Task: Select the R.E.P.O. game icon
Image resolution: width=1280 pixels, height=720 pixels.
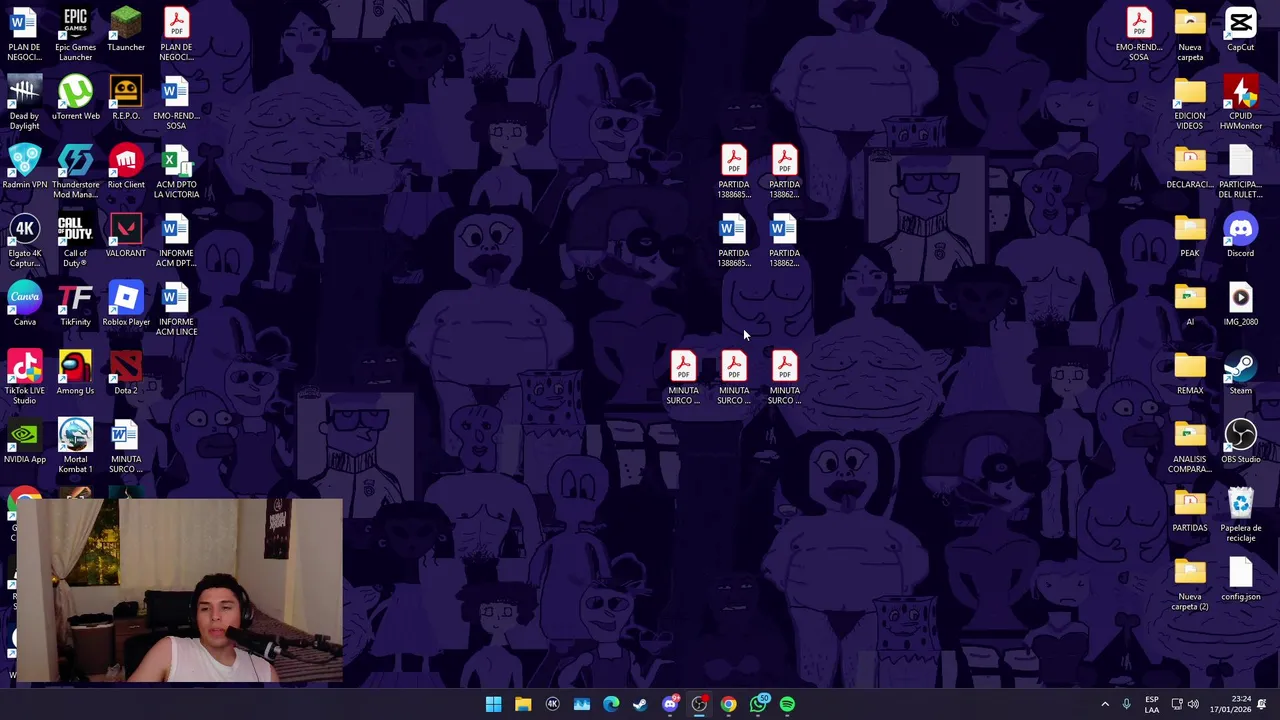Action: (x=126, y=98)
